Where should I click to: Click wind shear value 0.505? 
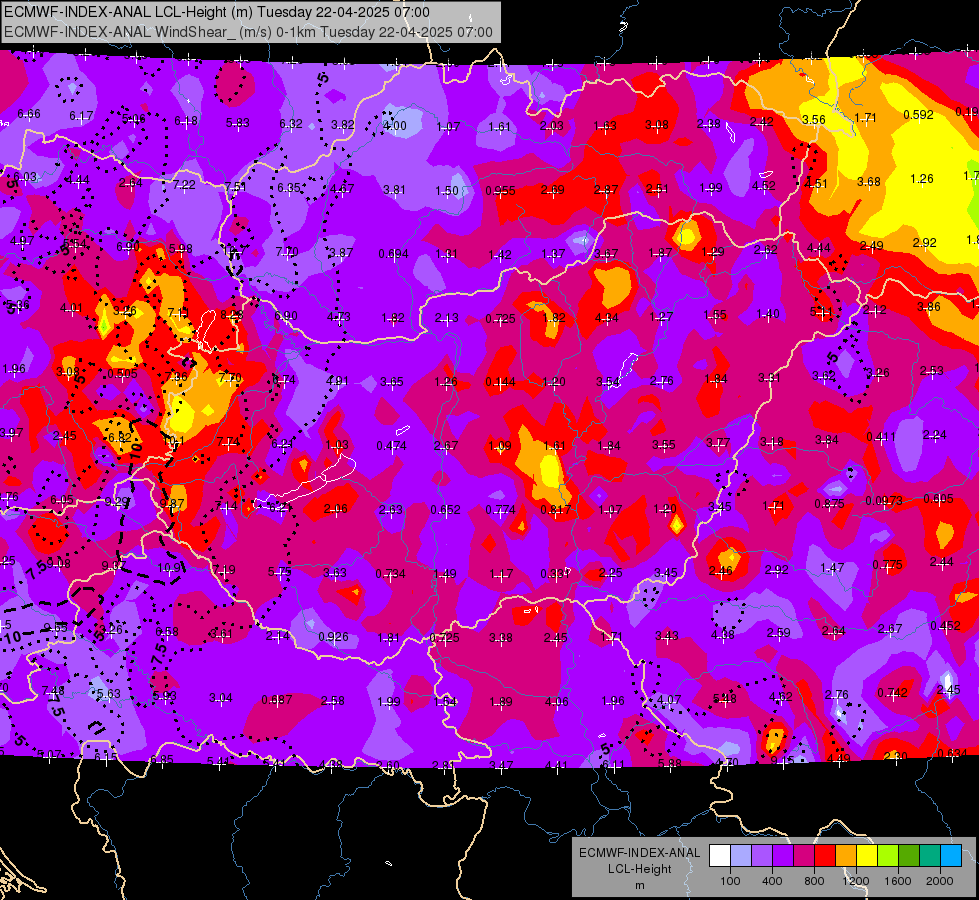click(122, 373)
